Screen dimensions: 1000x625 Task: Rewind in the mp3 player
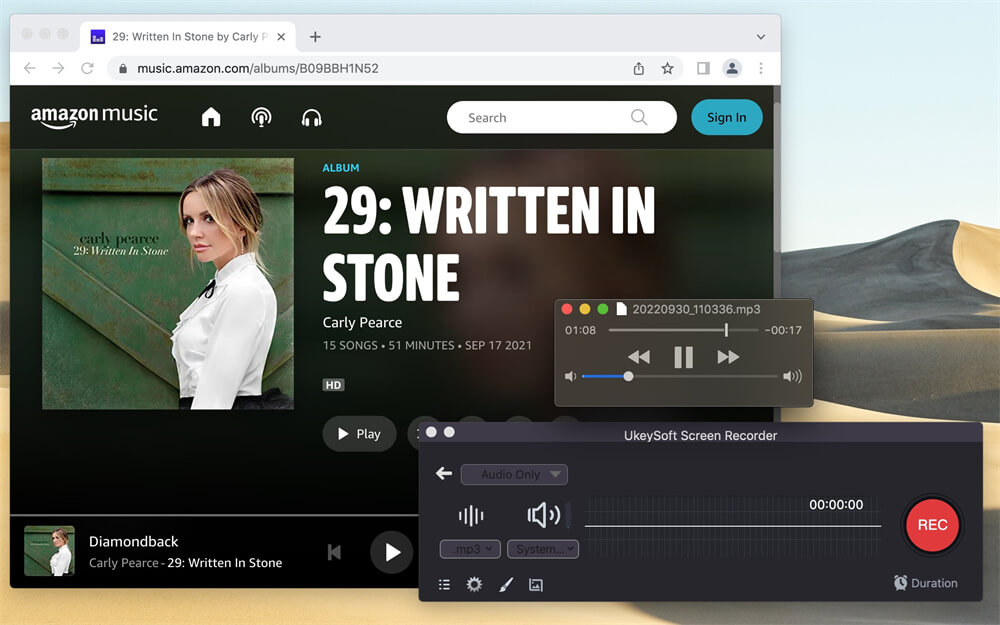(x=639, y=357)
